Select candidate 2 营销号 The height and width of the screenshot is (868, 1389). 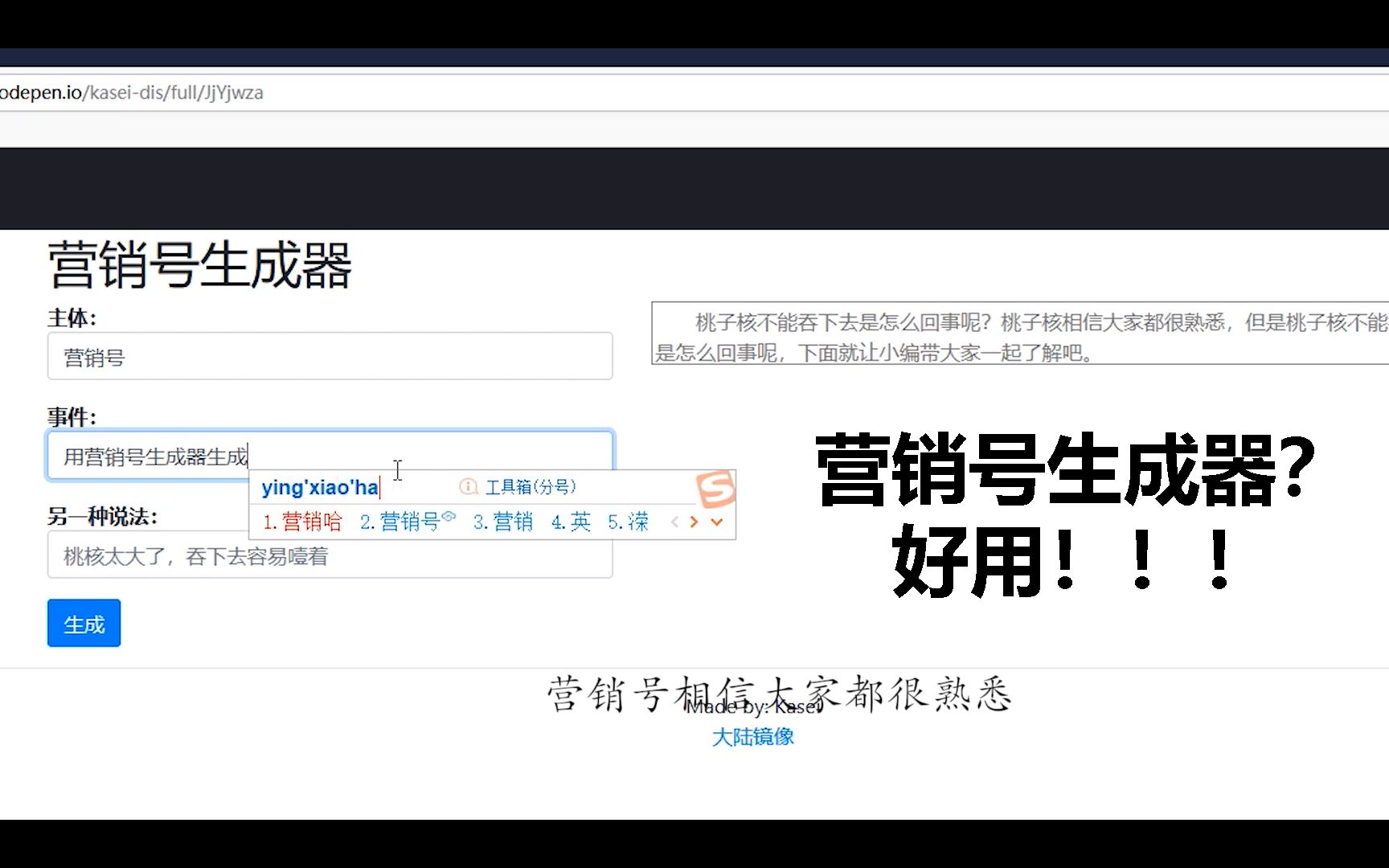coord(407,522)
